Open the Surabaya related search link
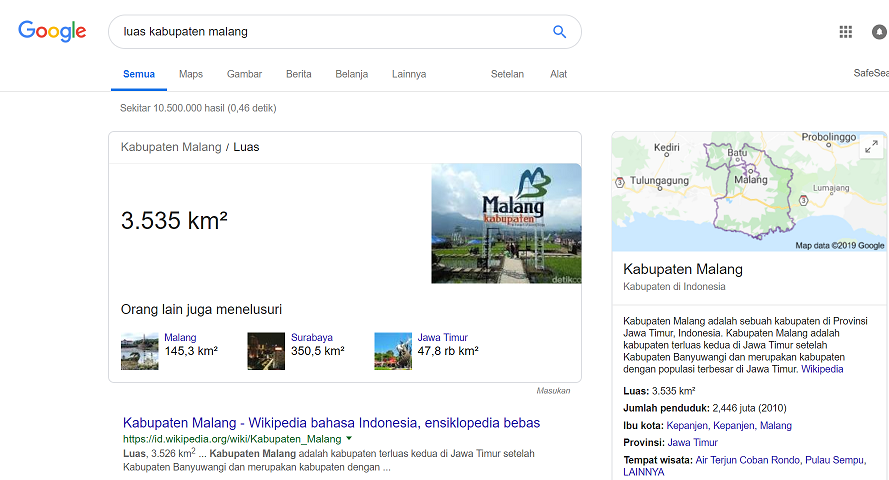The height and width of the screenshot is (480, 889). click(x=312, y=337)
